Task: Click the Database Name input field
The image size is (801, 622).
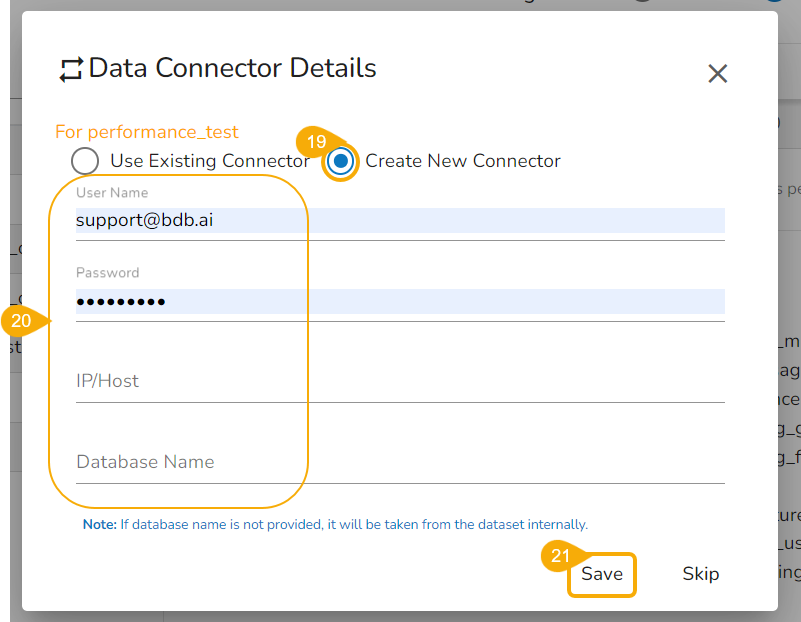Action: pos(400,462)
